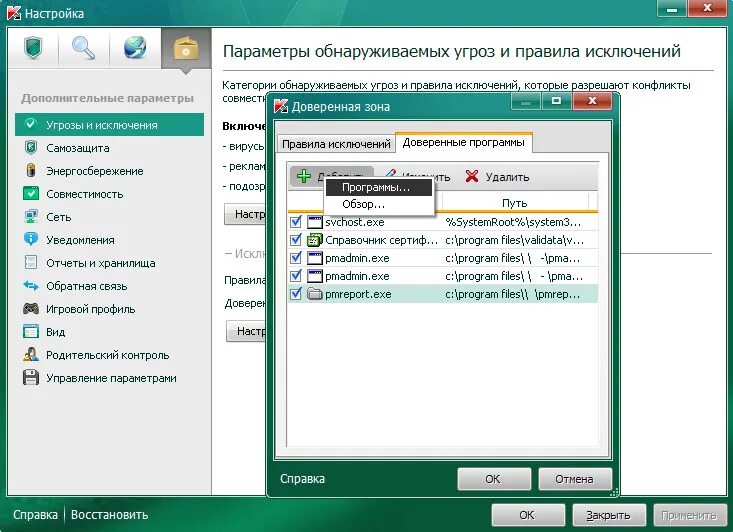Open Родительский контроль in the sidebar
The width and height of the screenshot is (733, 532).
click(109, 355)
